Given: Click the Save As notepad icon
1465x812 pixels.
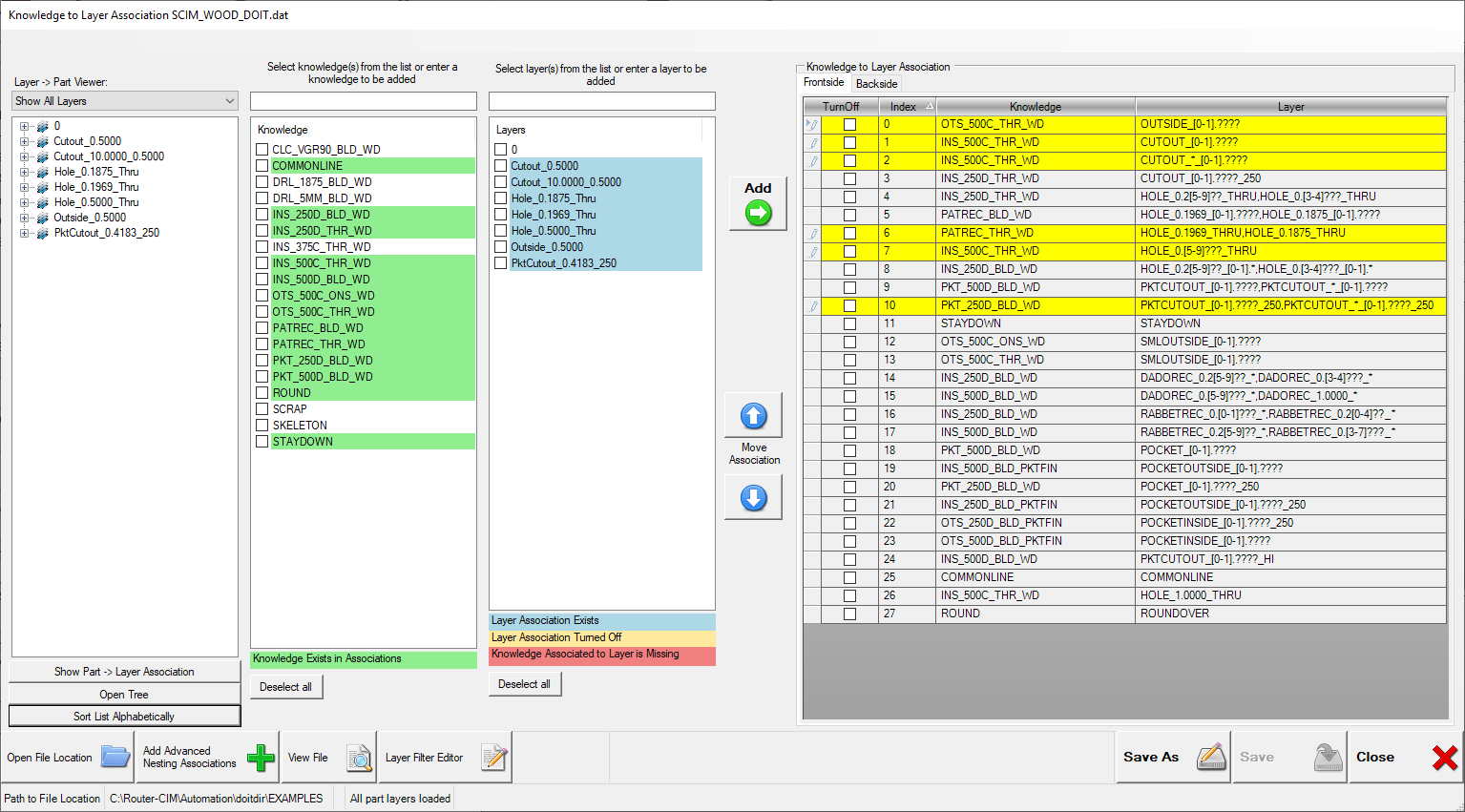Looking at the screenshot, I should click(x=1210, y=755).
